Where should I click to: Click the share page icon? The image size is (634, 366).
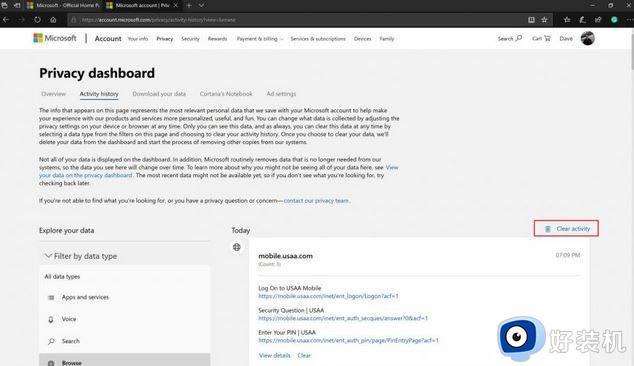[598, 19]
